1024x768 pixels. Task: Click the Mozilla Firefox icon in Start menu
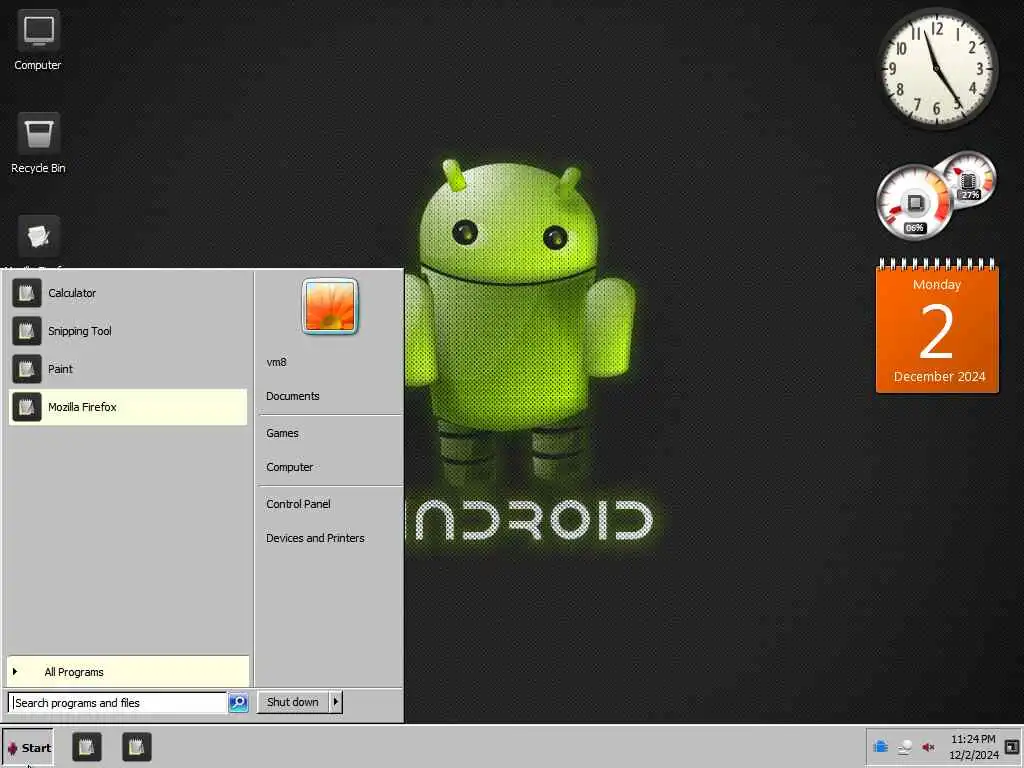27,407
